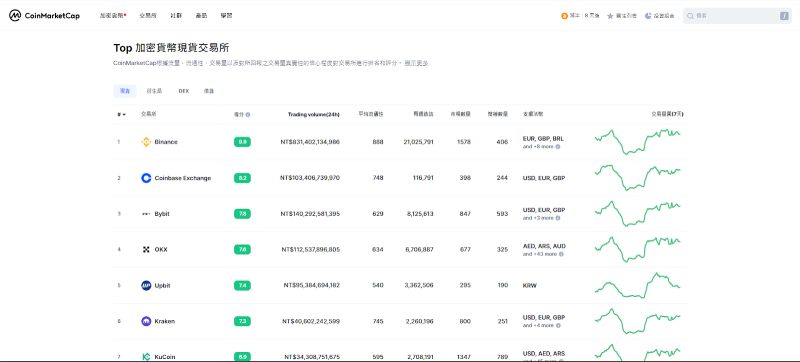
Task: Open the cryptocurrencies menu in the header
Action: [112, 16]
